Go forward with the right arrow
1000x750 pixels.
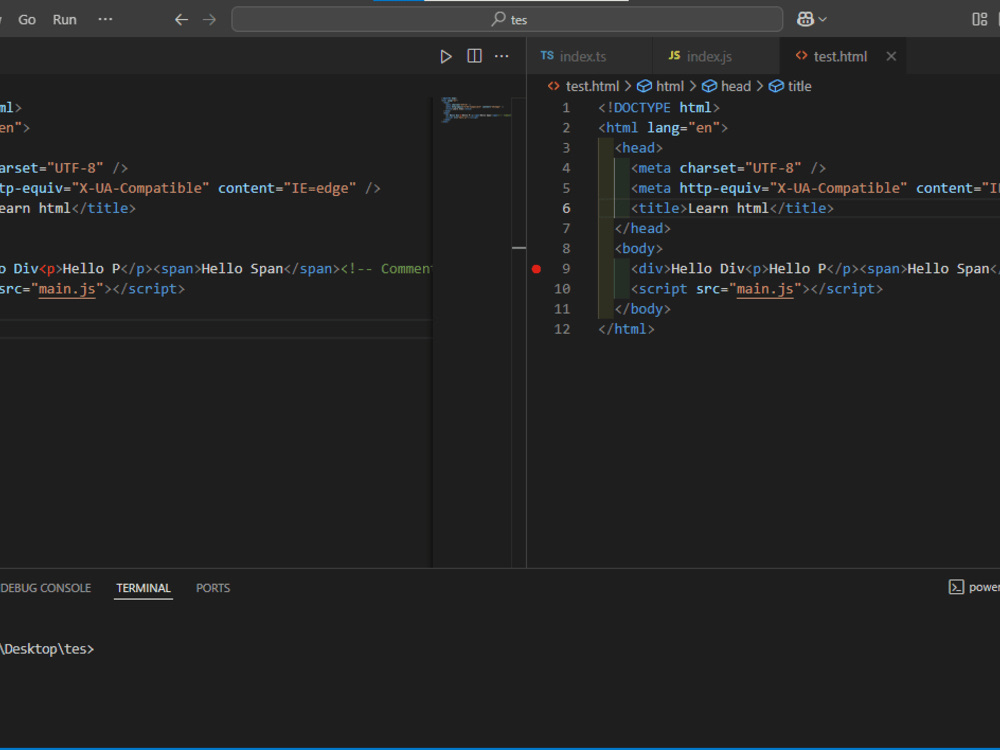pos(209,20)
